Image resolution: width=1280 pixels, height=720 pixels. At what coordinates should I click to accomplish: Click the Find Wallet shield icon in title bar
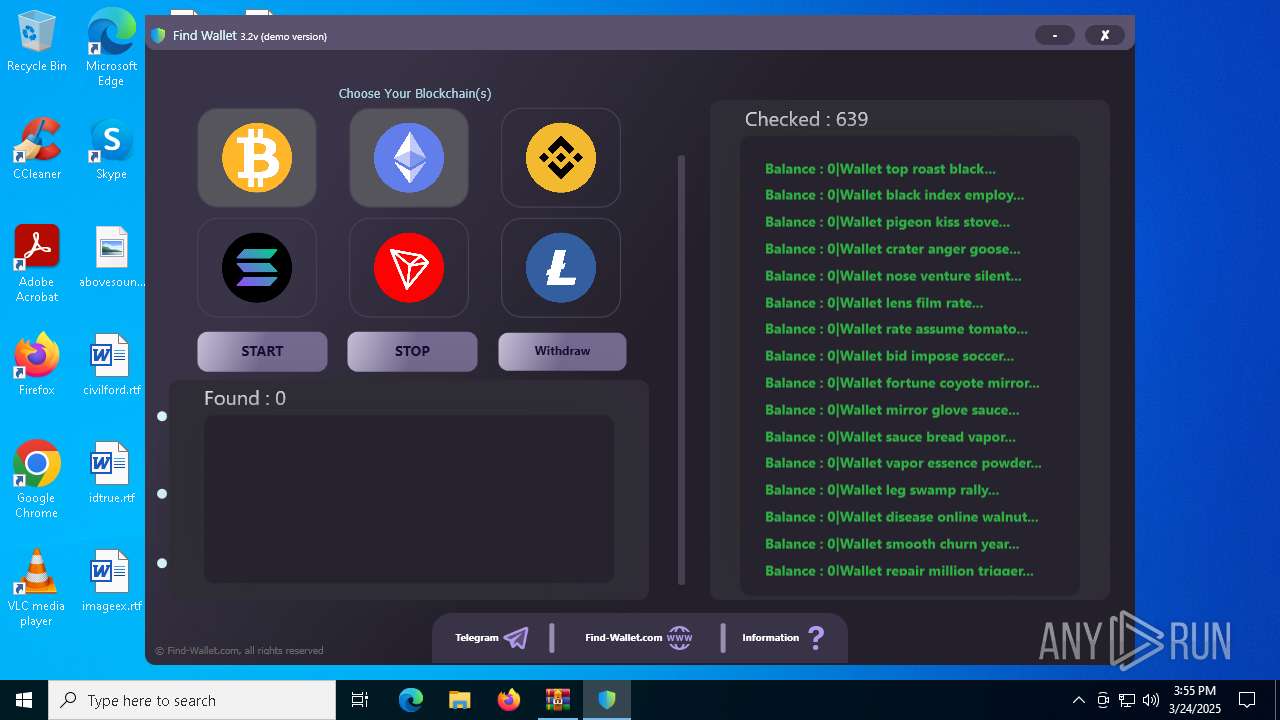click(x=158, y=36)
